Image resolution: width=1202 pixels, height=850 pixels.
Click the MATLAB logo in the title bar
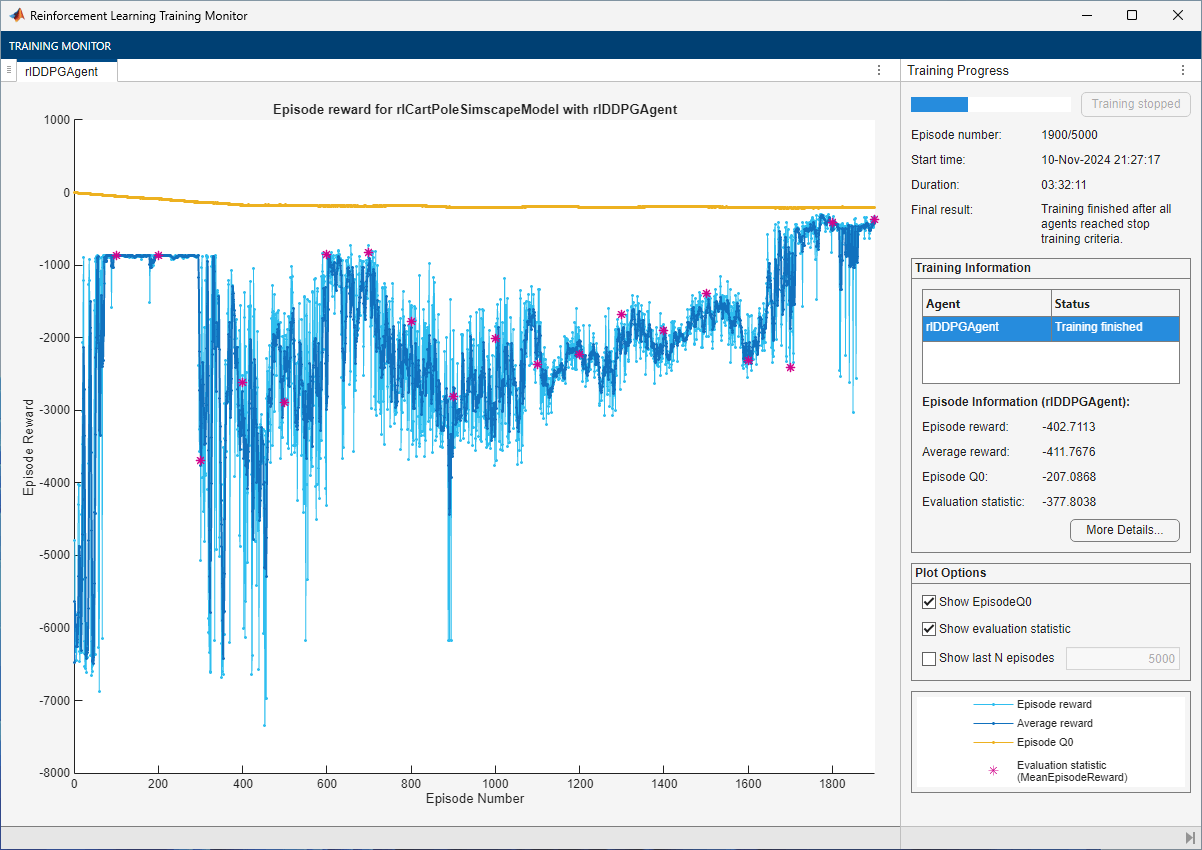(17, 16)
